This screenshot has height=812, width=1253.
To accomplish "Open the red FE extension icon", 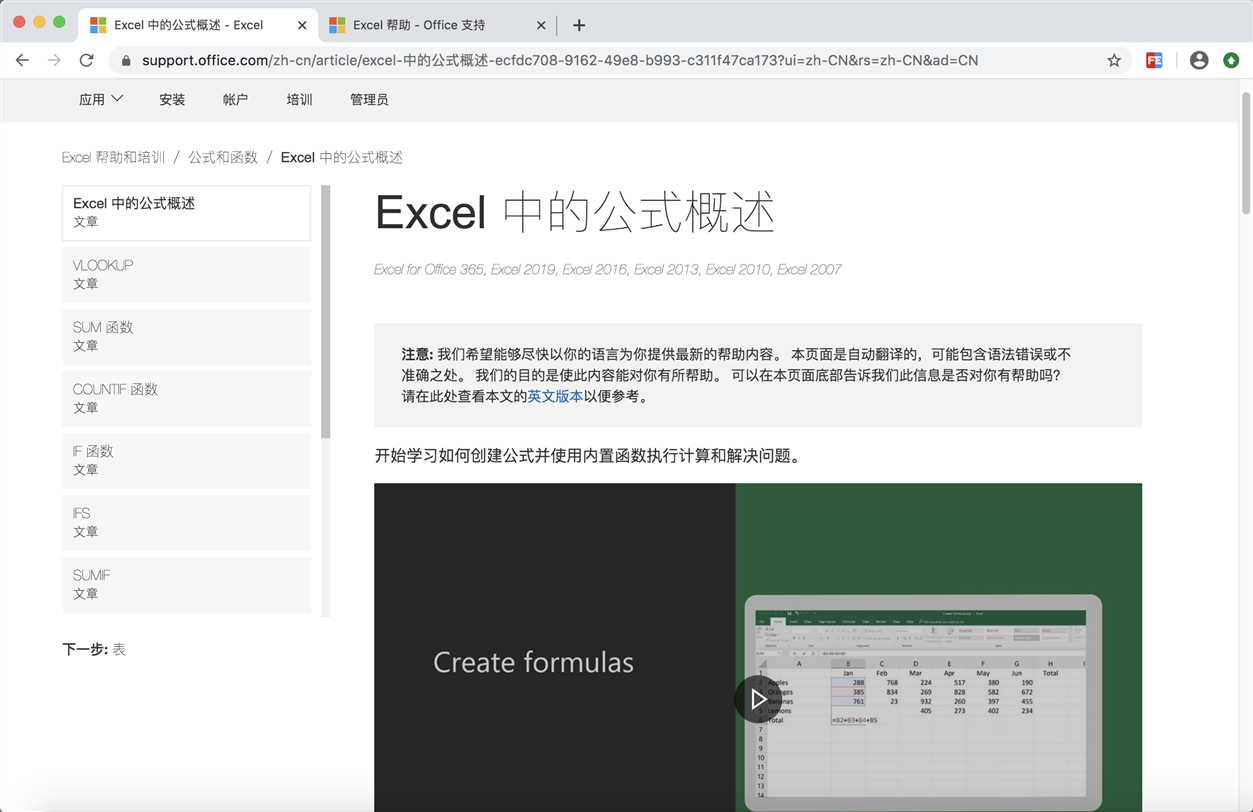I will pyautogui.click(x=1154, y=60).
